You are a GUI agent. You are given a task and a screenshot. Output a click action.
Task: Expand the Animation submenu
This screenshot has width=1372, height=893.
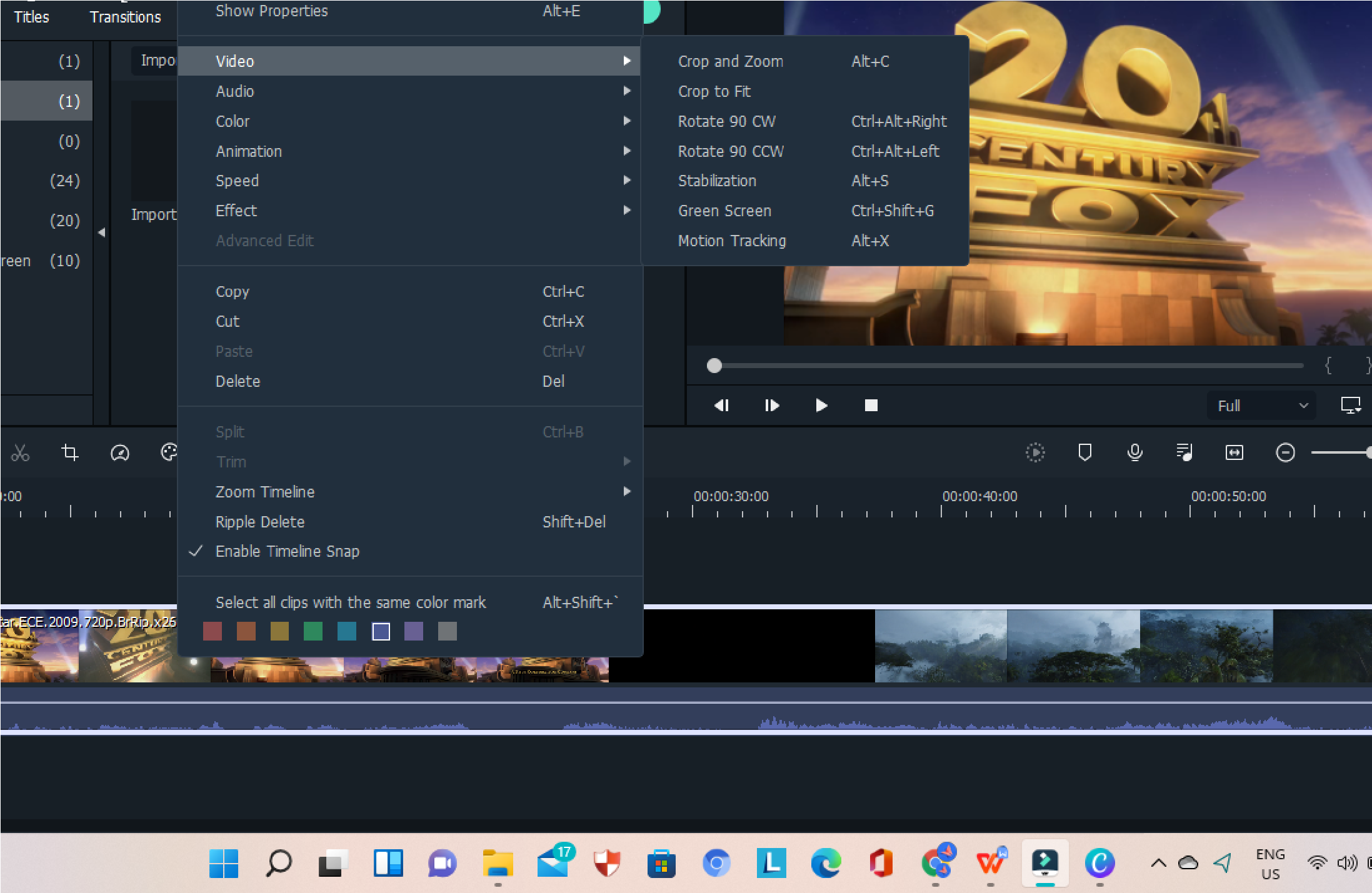[247, 150]
